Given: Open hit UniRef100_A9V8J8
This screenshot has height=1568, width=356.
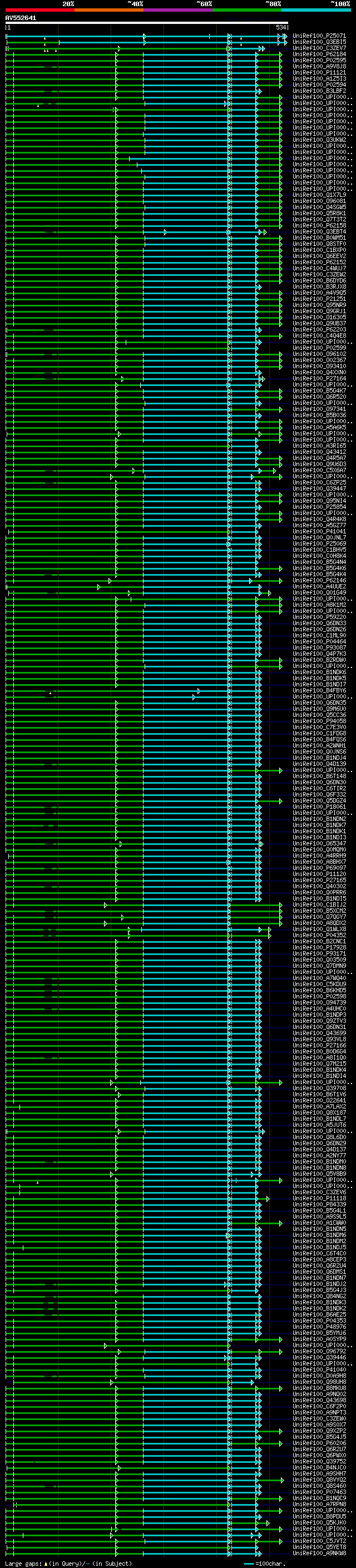Looking at the screenshot, I should point(319,66).
